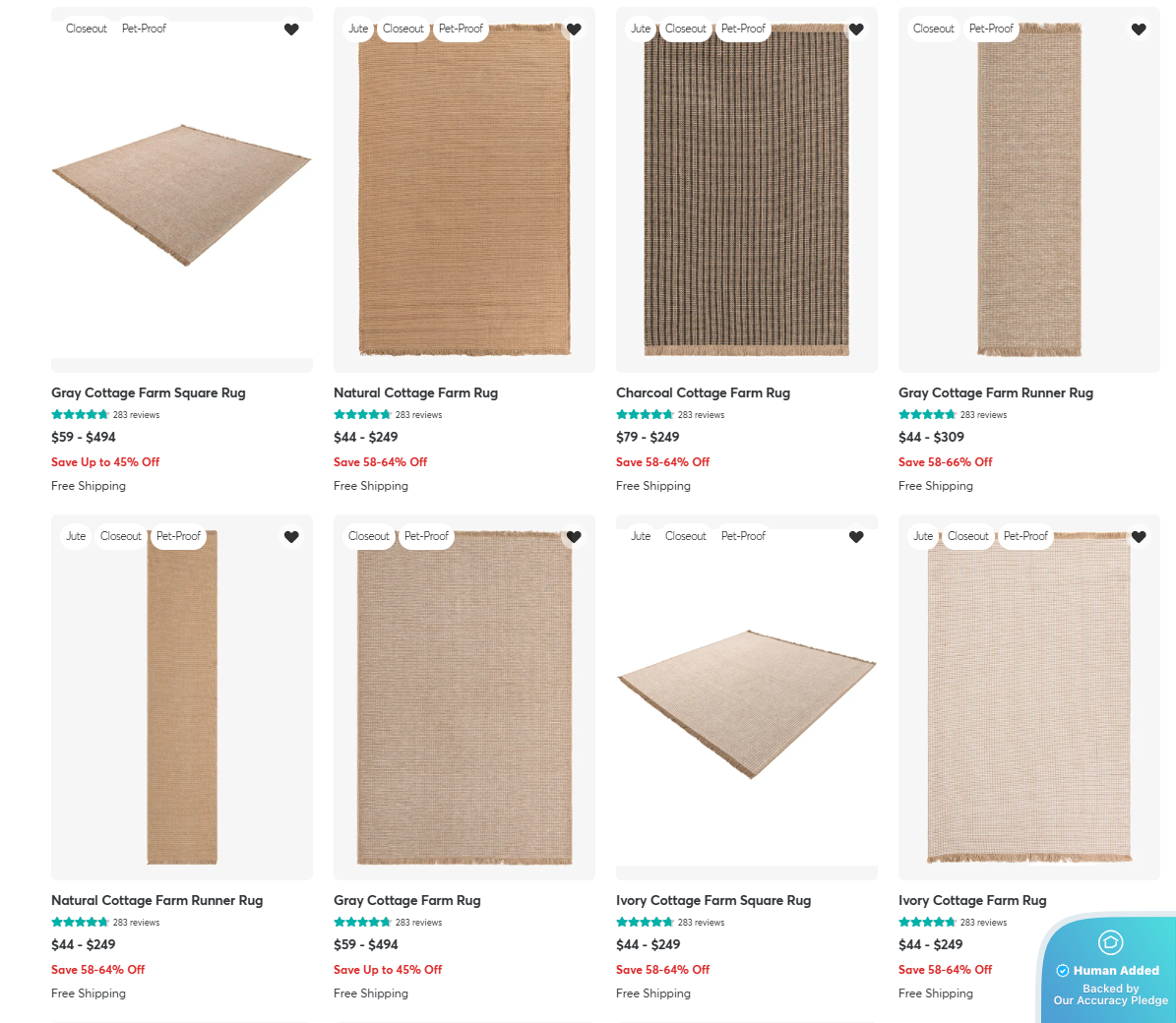Open Ivory Cottage Farm Square Rug link
The height and width of the screenshot is (1023, 1176).
713,900
